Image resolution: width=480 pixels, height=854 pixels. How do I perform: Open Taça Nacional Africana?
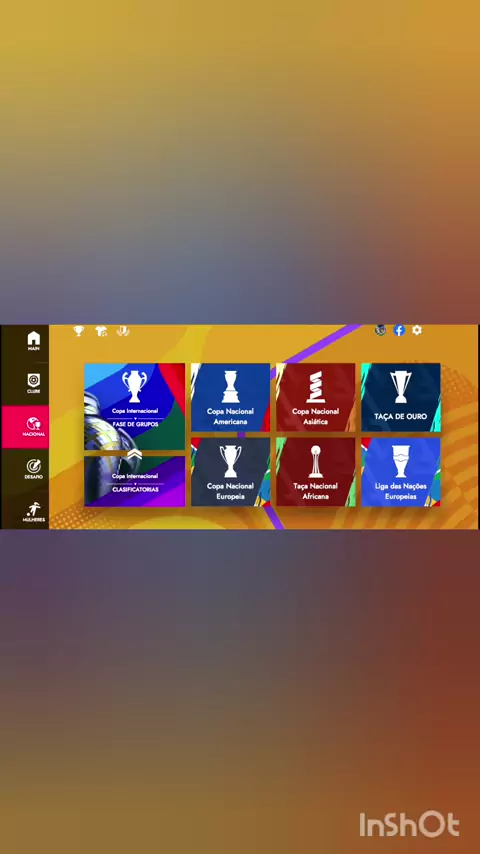tap(315, 472)
